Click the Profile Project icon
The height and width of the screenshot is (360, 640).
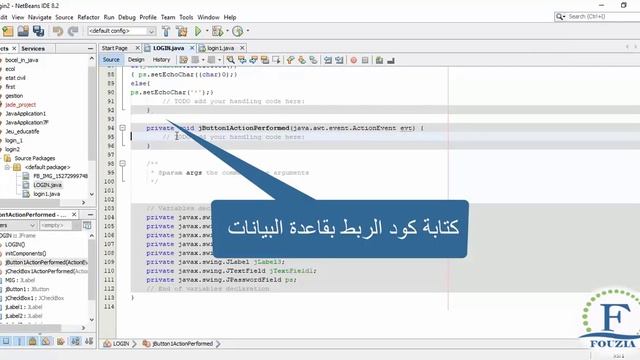pyautogui.click(x=238, y=31)
